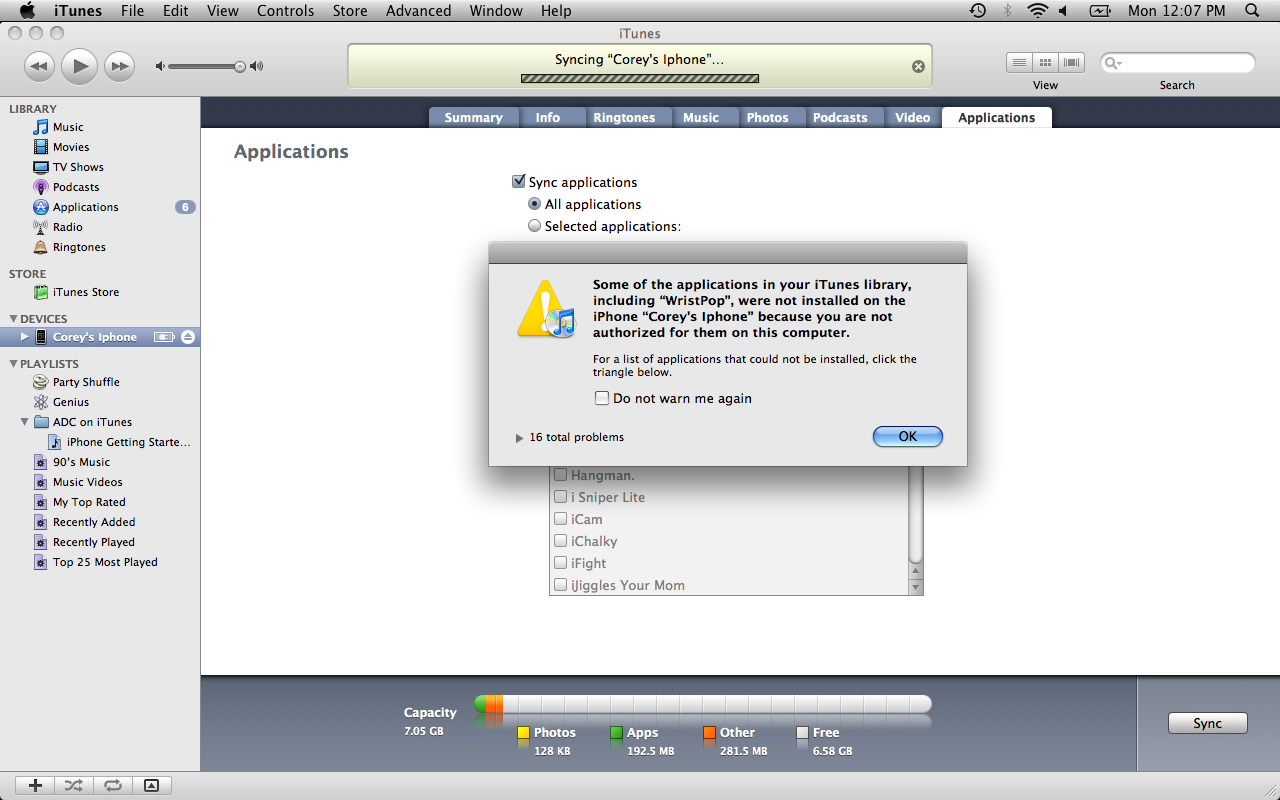Switch to Photos tab
The height and width of the screenshot is (800, 1280).
768,118
